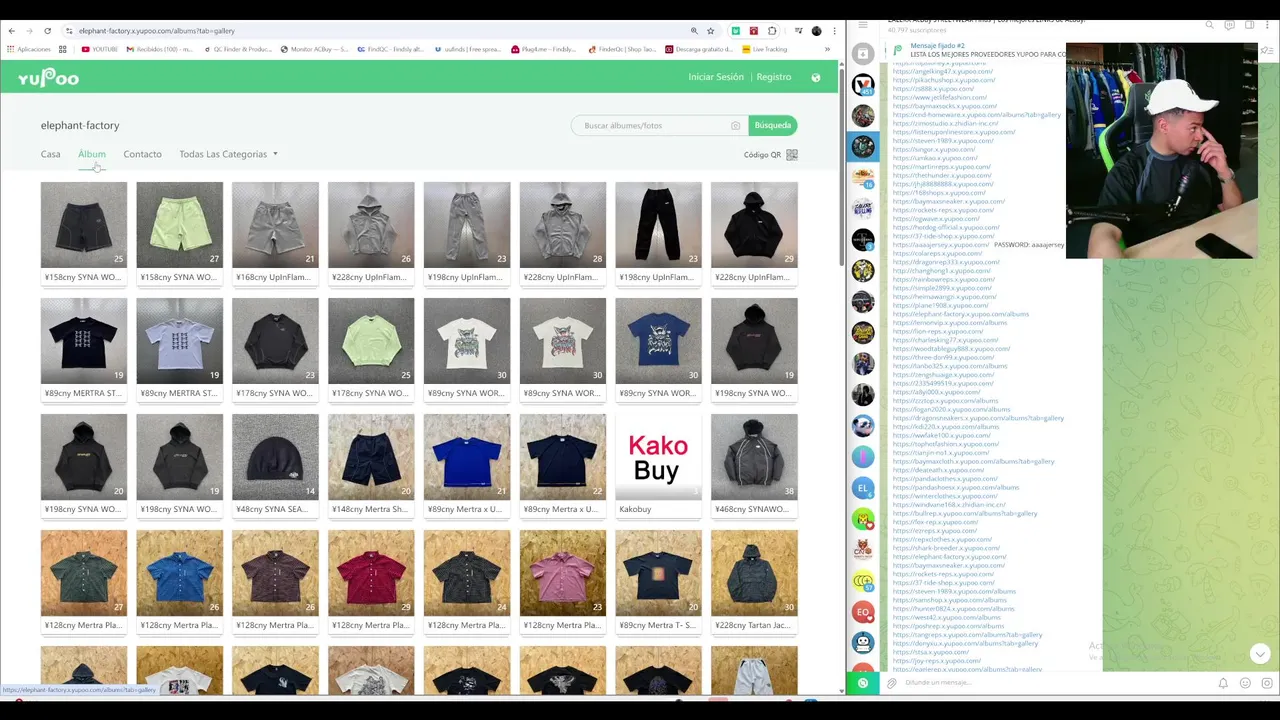Open Telegram chat with 451 unread badge

(863, 85)
